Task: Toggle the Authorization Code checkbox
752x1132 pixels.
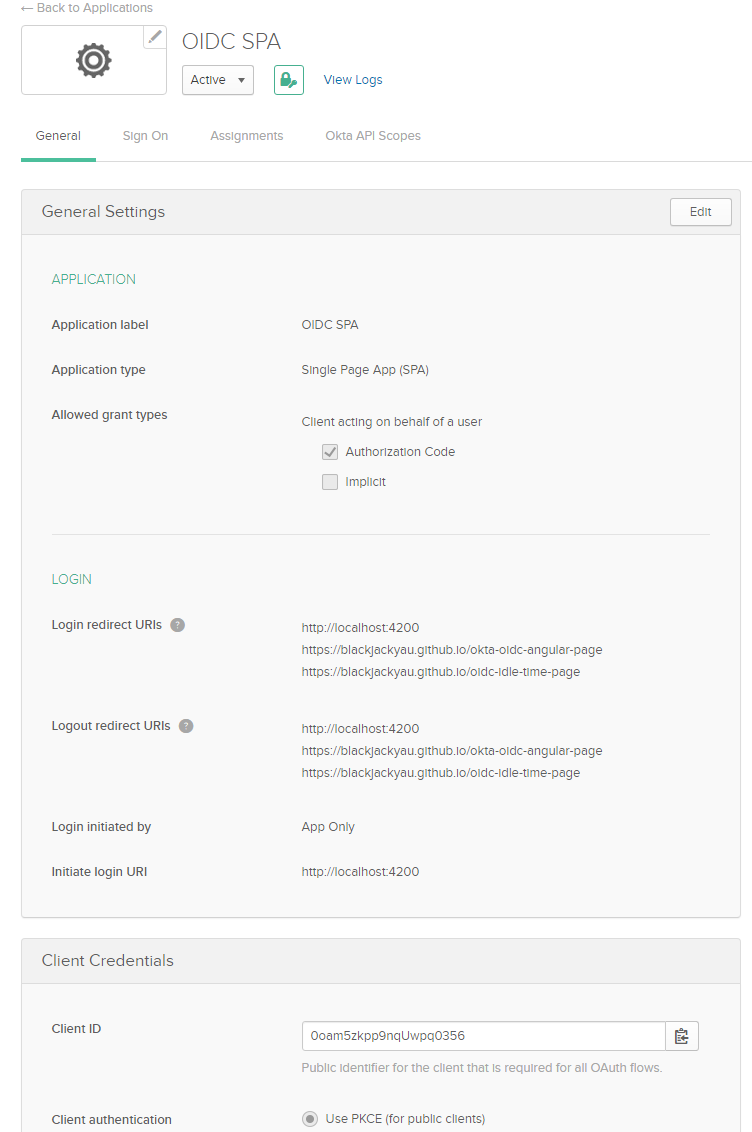Action: (330, 452)
